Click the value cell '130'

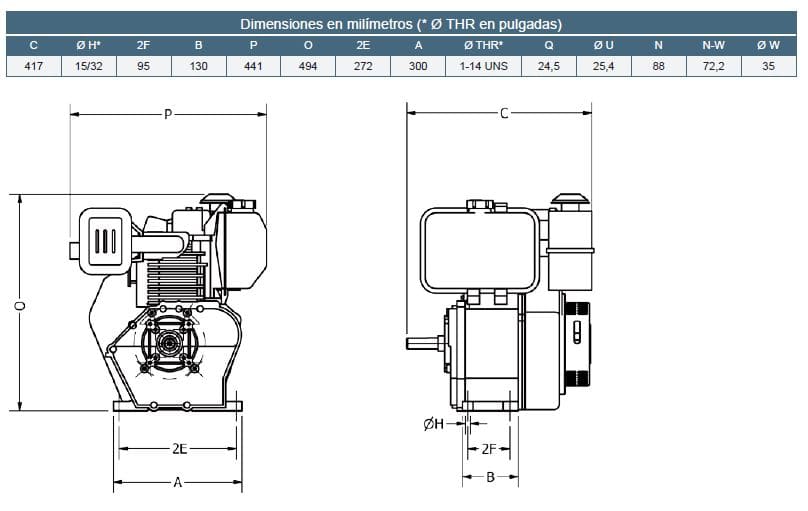[198, 66]
